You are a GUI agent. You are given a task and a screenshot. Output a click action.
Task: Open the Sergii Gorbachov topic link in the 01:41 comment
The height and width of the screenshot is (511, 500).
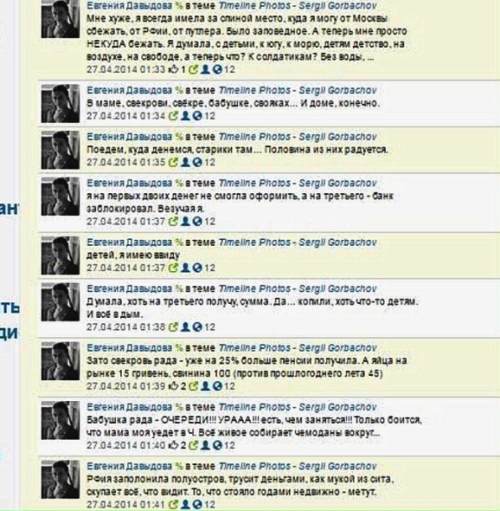click(338, 466)
